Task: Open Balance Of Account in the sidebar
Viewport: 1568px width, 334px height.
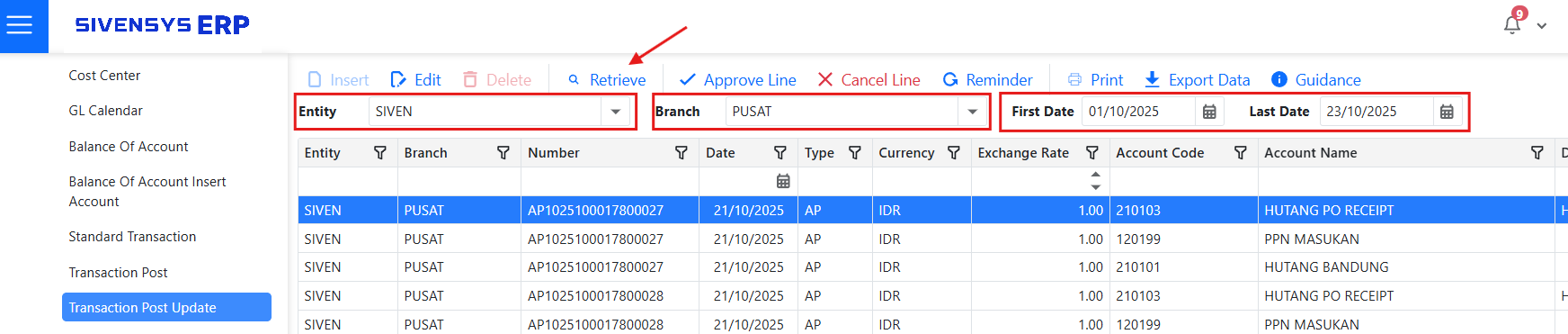Action: click(x=129, y=147)
